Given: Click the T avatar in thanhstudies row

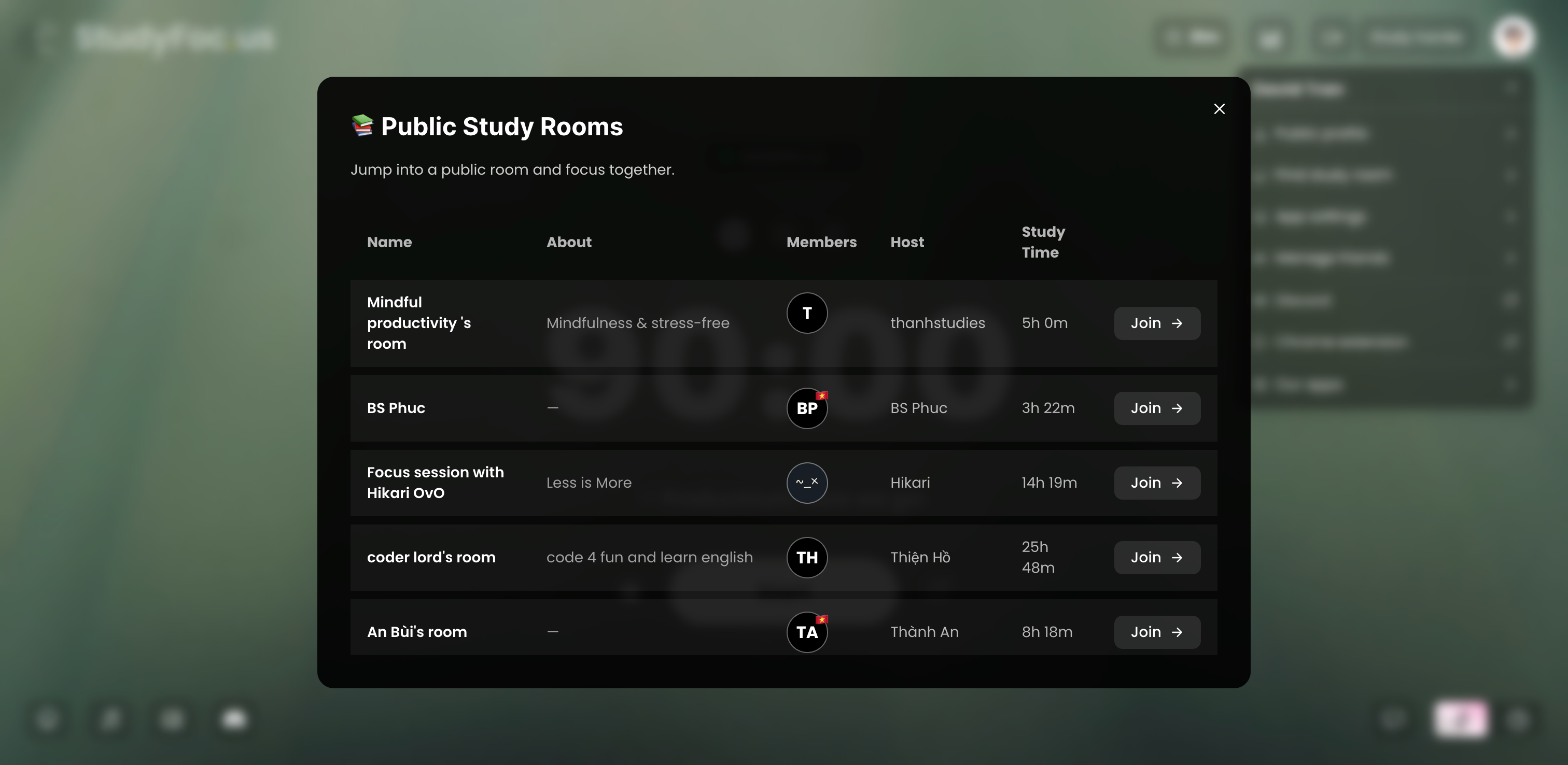Looking at the screenshot, I should (806, 313).
